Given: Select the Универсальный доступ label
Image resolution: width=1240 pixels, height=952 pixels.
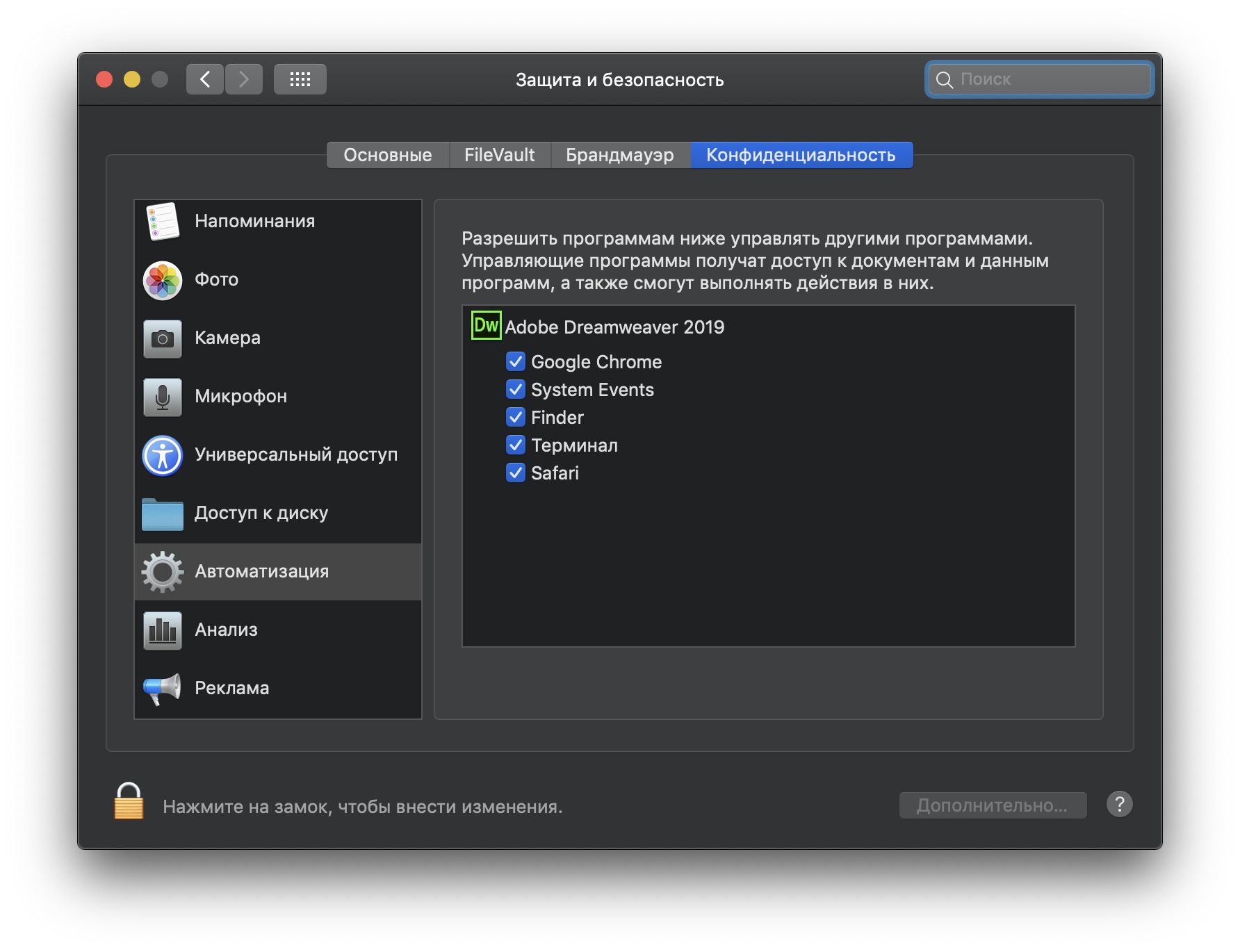Looking at the screenshot, I should point(296,454).
